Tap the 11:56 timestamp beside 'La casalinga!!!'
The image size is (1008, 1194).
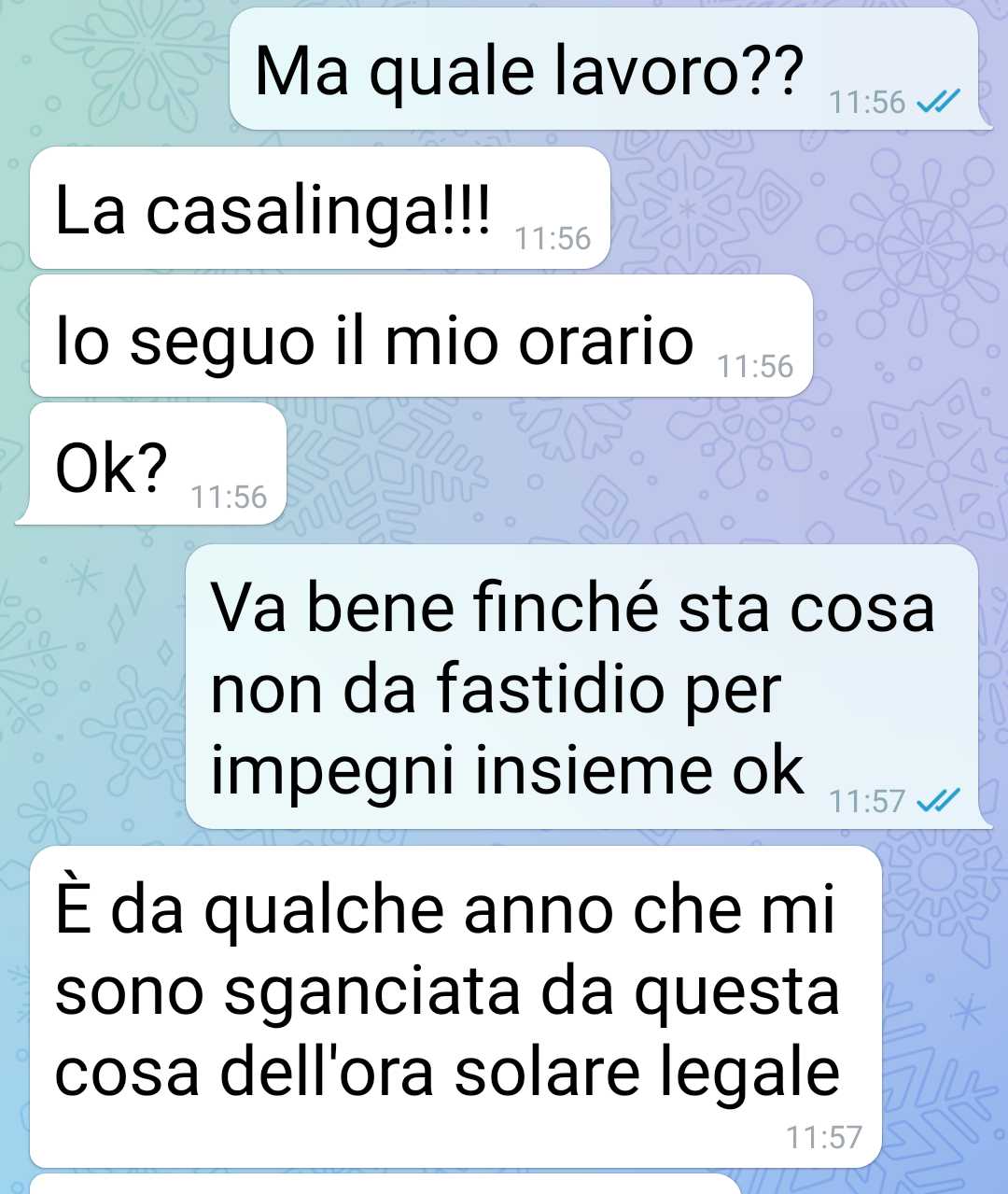point(553,239)
